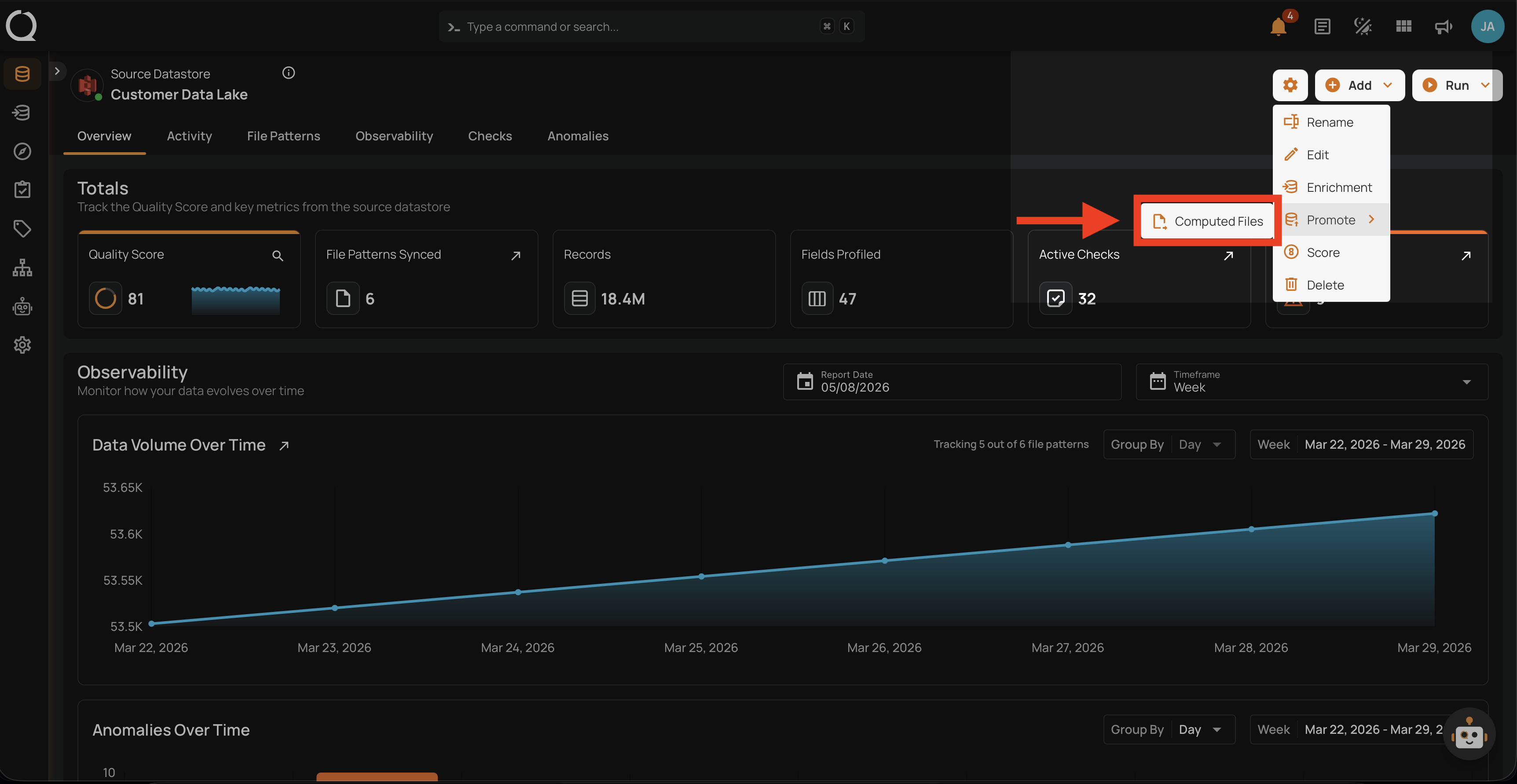Viewport: 1517px width, 784px height.
Task: Open the explore compass sidebar icon
Action: click(22, 151)
